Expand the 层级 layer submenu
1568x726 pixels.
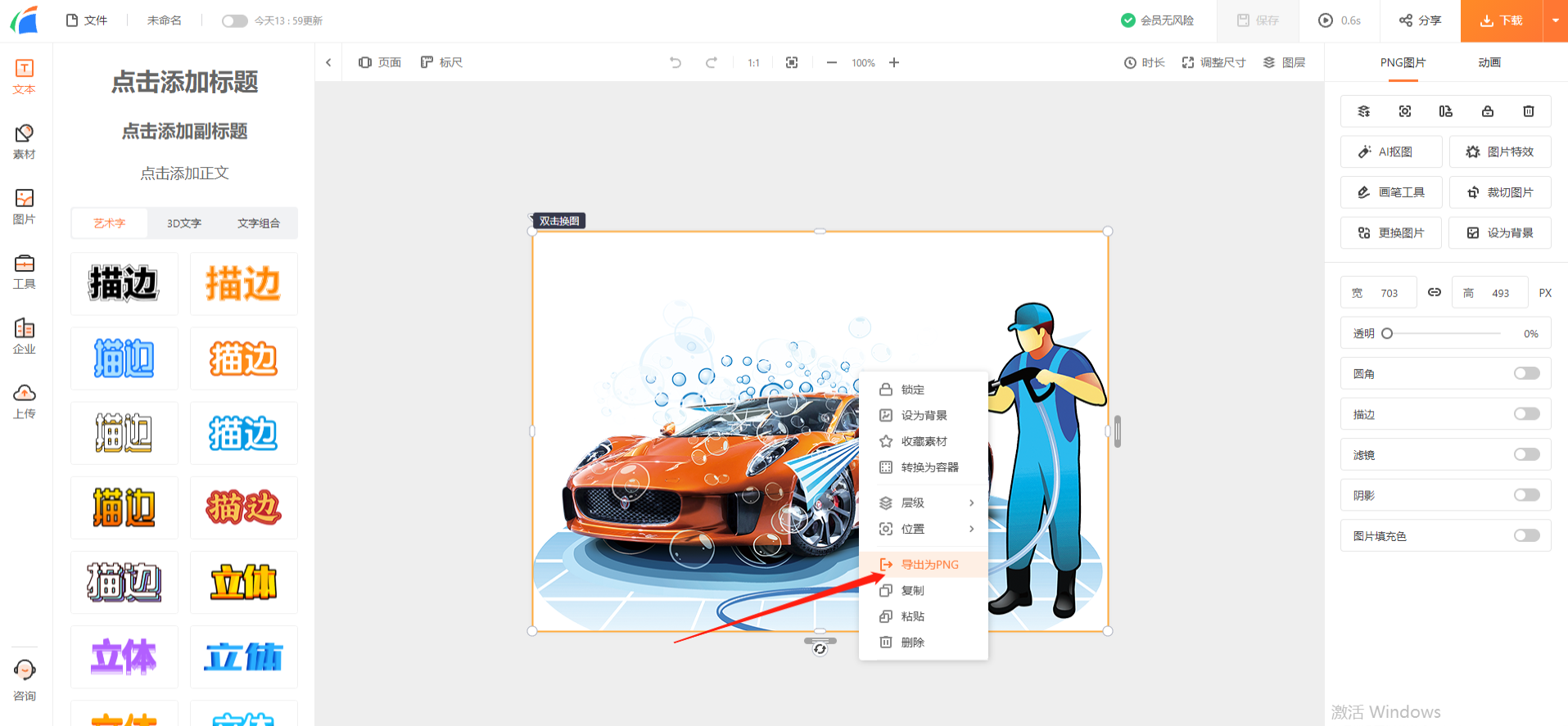924,503
